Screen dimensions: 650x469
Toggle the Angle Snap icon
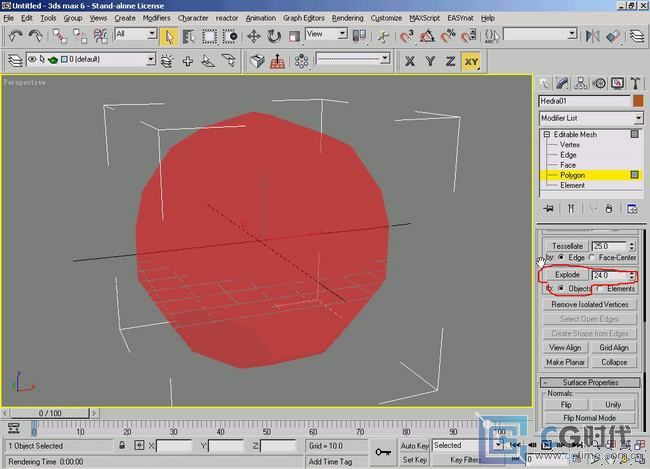click(x=427, y=36)
